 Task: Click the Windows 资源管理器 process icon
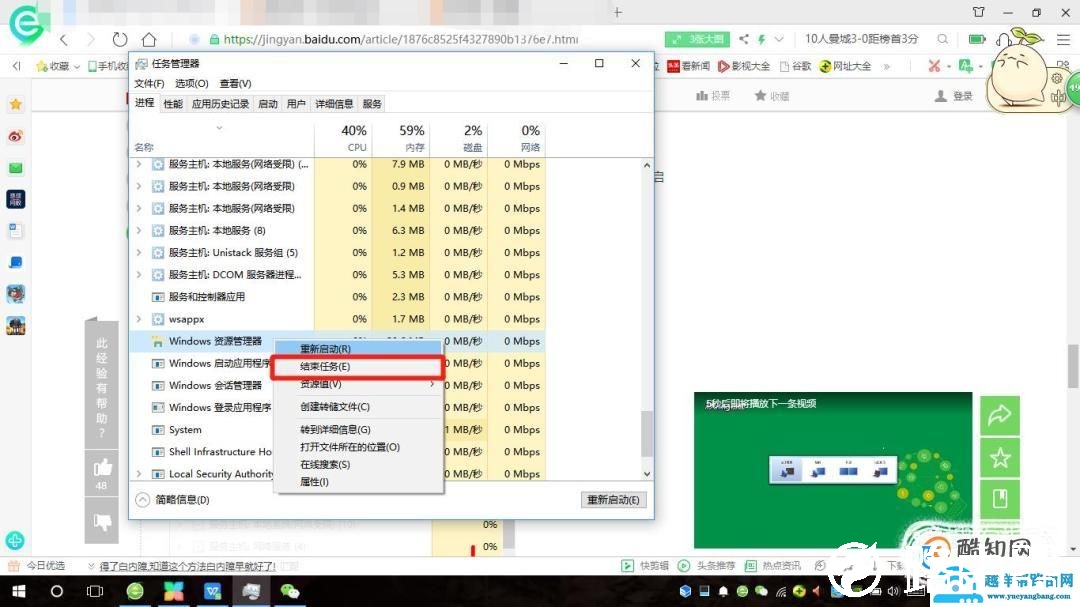[158, 341]
